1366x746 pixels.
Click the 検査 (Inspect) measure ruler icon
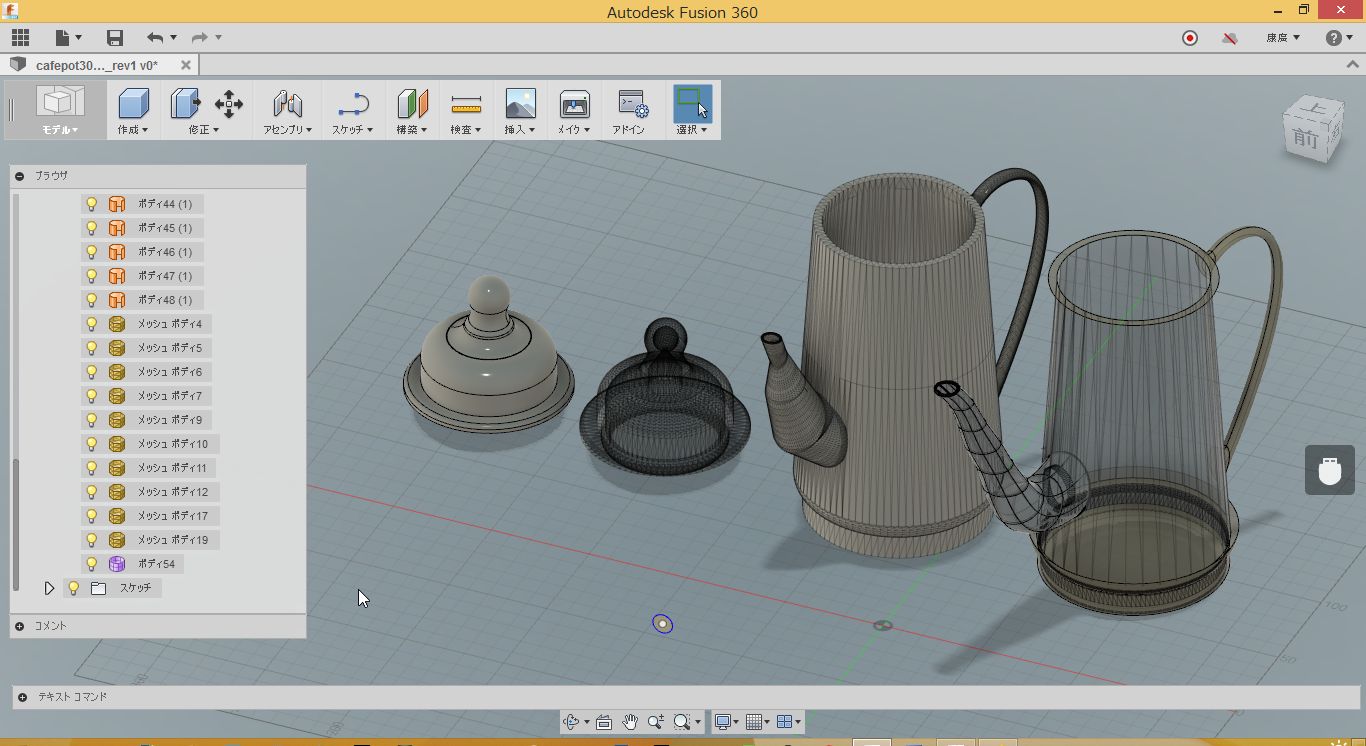[466, 104]
